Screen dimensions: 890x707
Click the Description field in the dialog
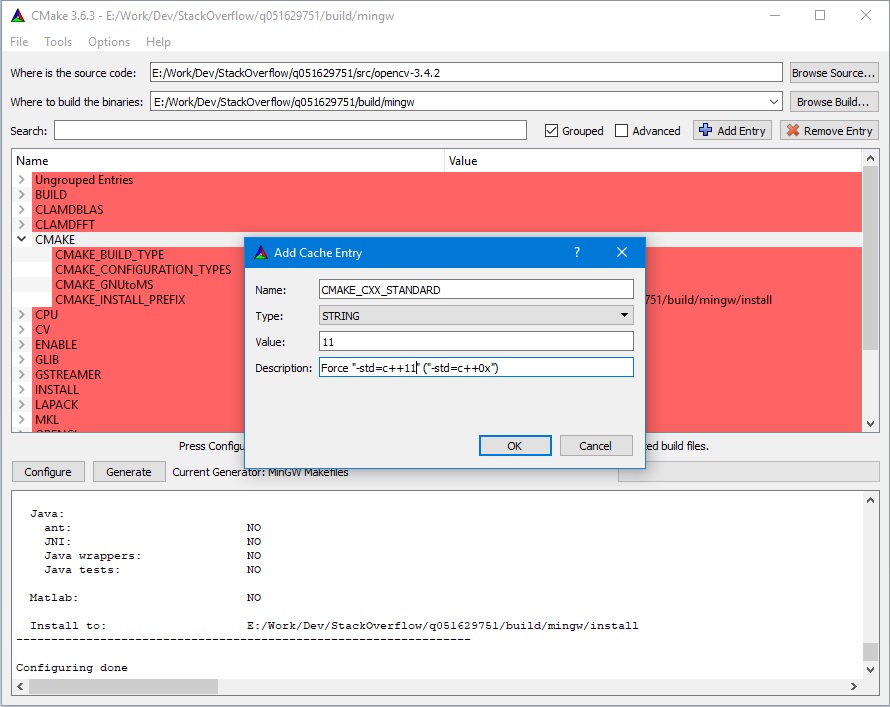(x=476, y=368)
